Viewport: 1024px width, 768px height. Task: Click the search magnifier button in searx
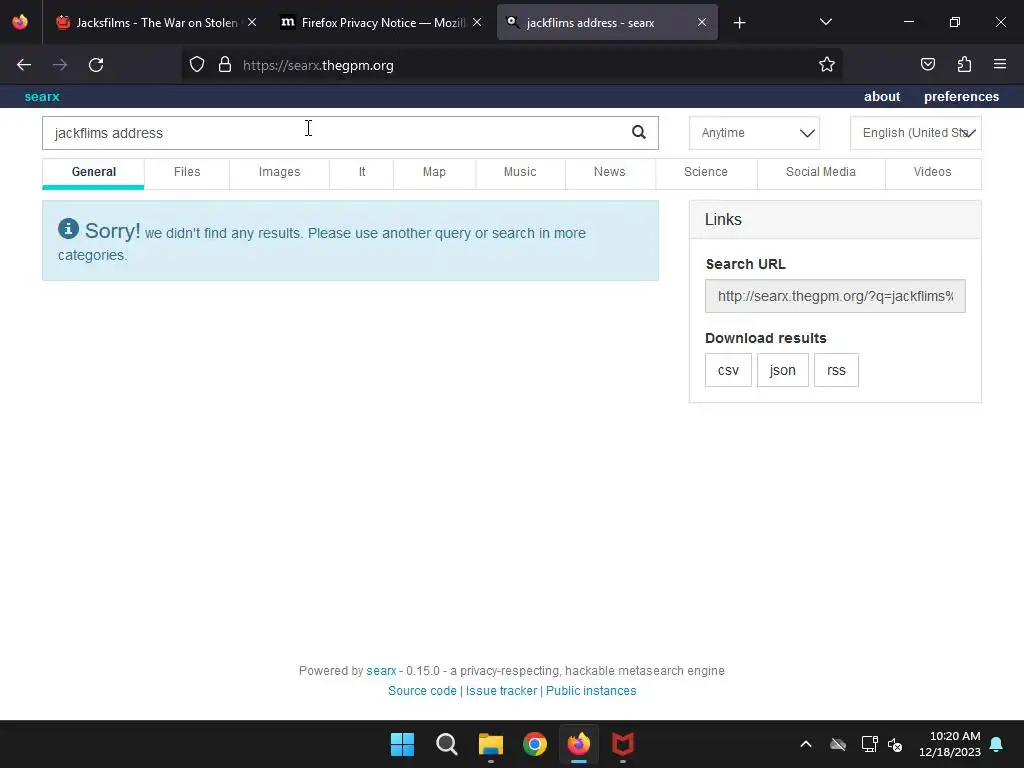(x=638, y=133)
